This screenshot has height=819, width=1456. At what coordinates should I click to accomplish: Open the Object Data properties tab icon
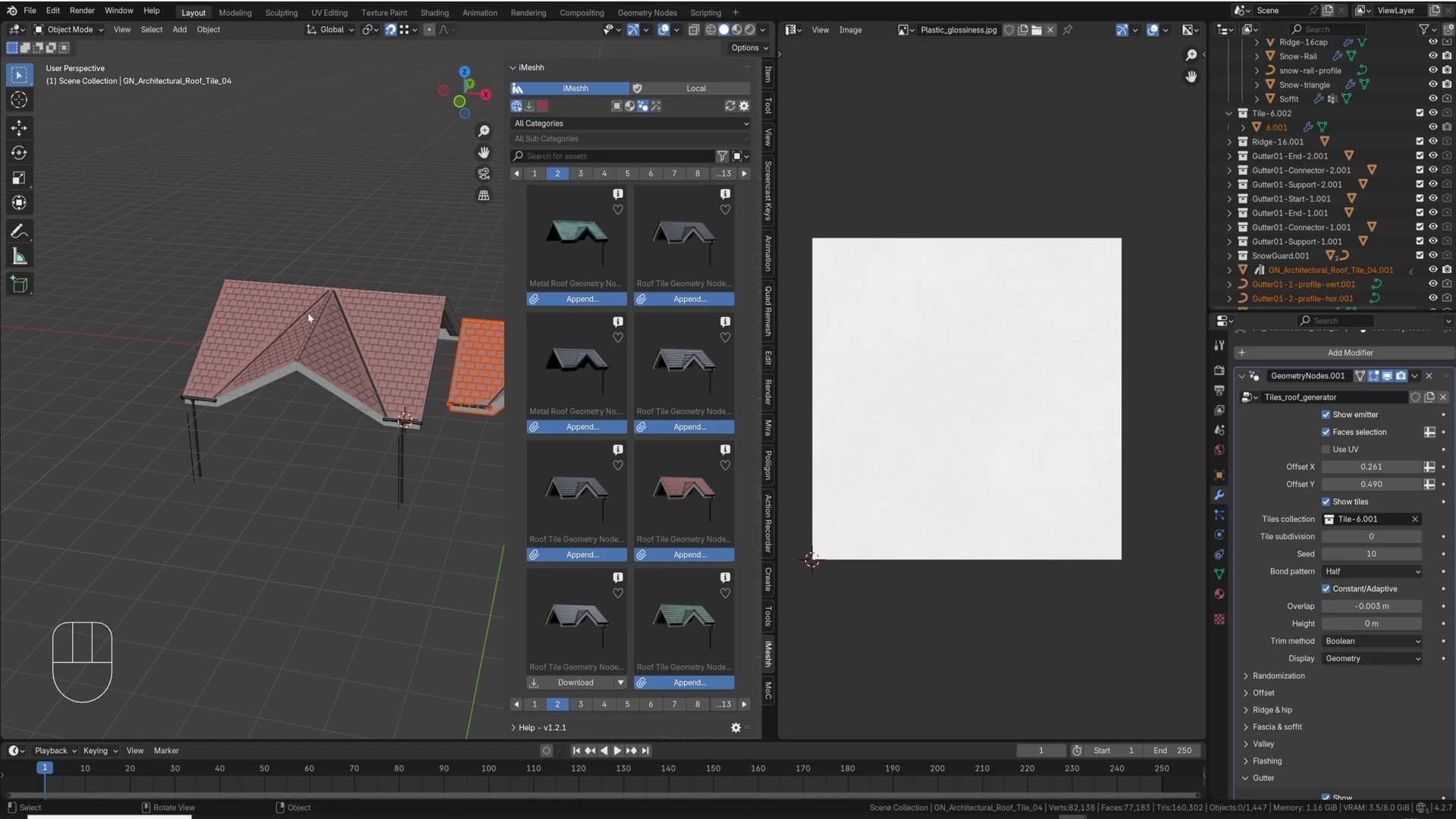click(1219, 574)
